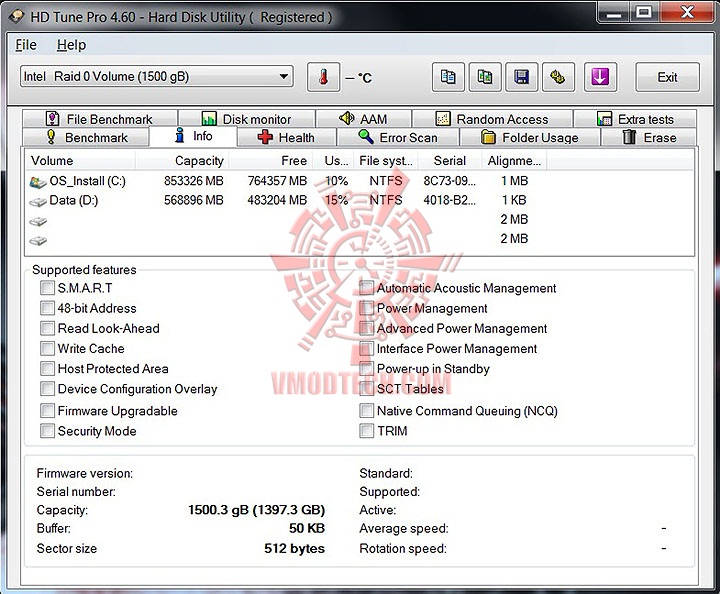
Task: Click the 1500.3 gB (1397.3 GB) capacity value
Action: pos(257,510)
